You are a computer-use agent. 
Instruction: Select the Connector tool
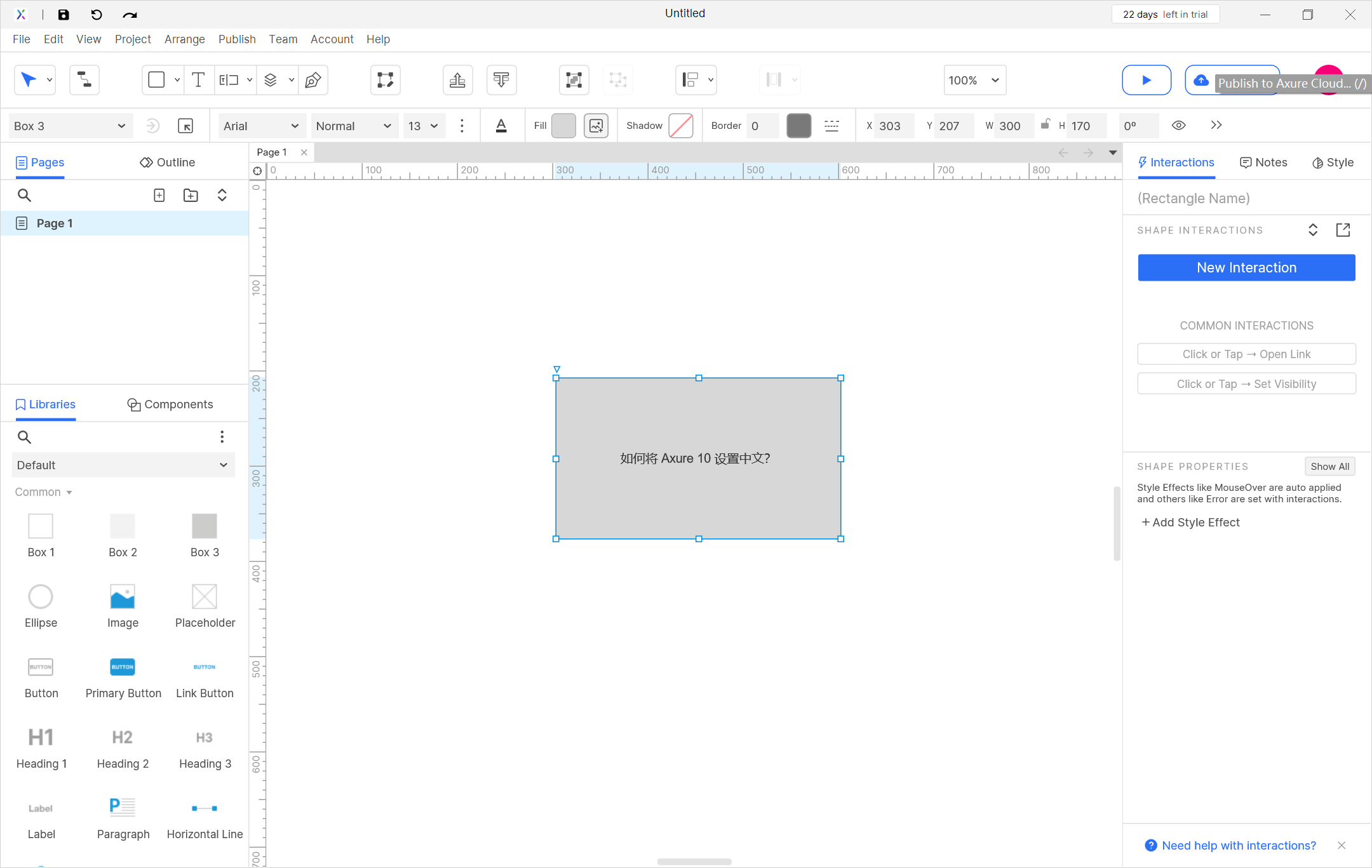coord(84,80)
